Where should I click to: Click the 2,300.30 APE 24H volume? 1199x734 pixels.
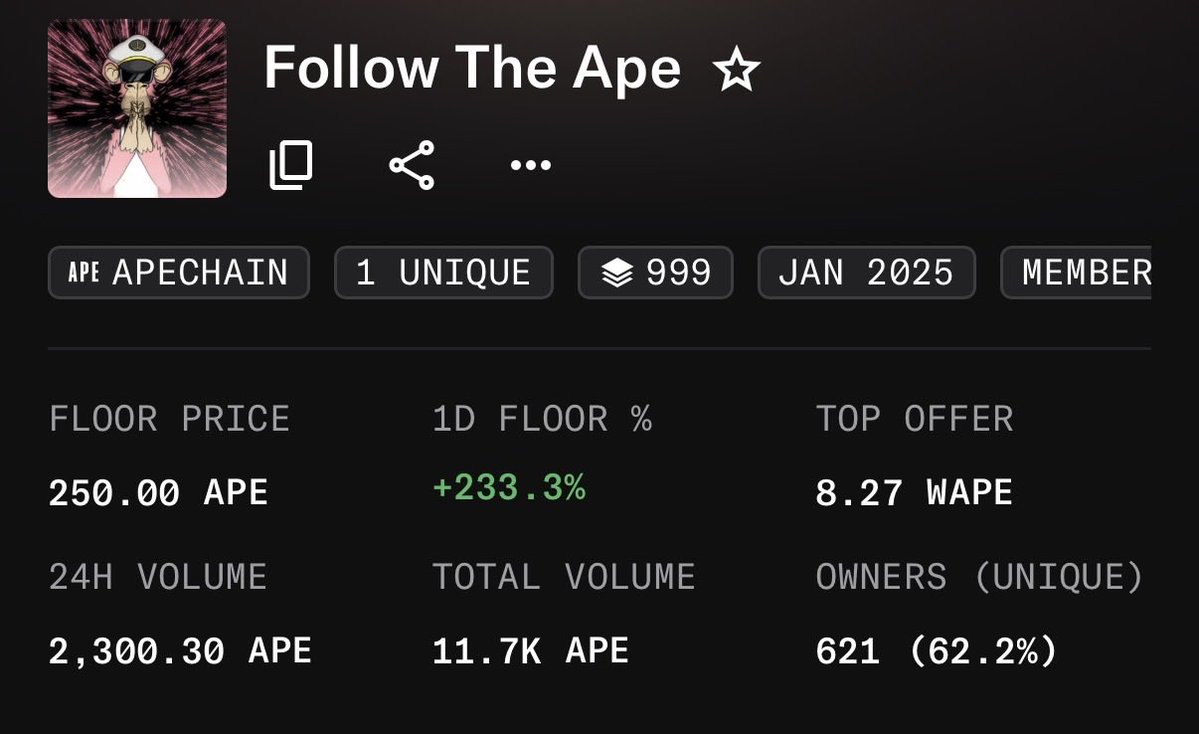point(180,651)
